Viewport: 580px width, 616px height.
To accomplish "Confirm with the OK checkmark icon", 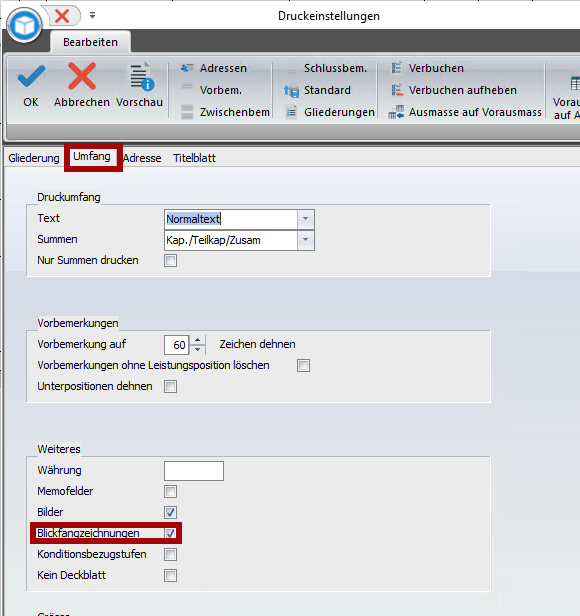I will tap(31, 76).
